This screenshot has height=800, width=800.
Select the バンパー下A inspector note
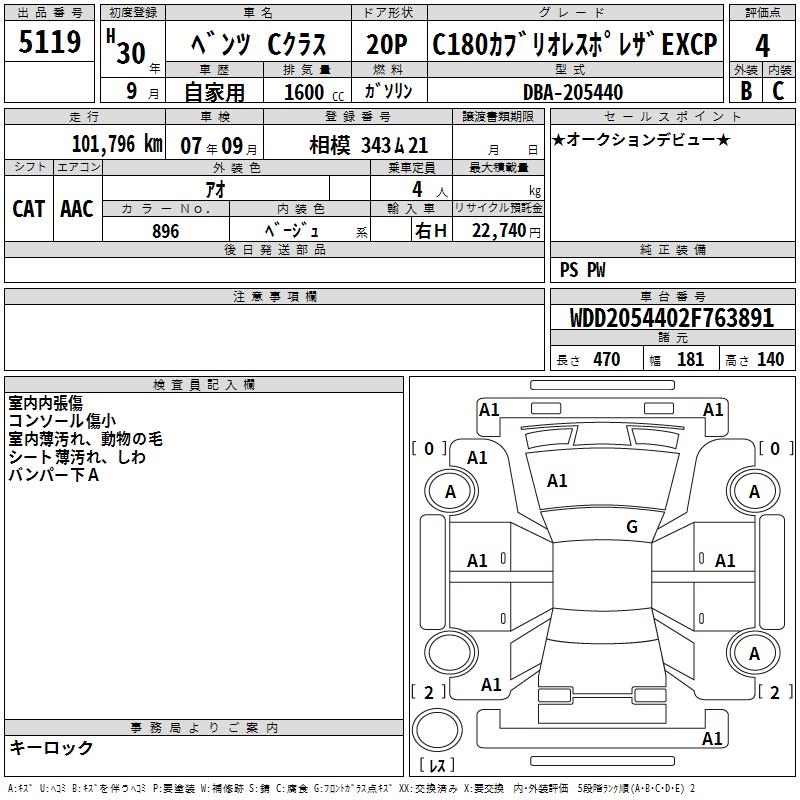[54, 475]
